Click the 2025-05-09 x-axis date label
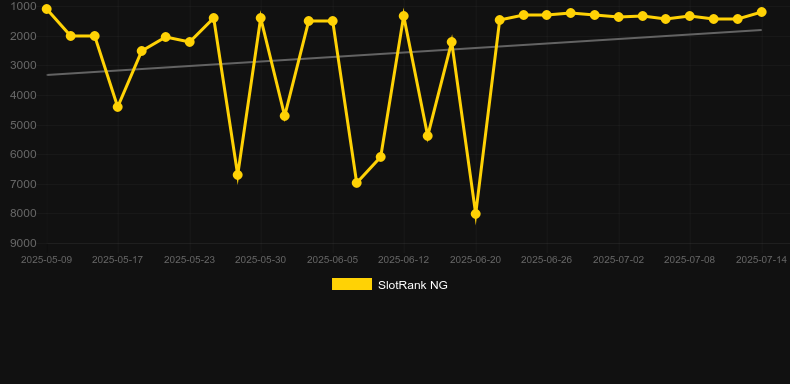 (x=46, y=260)
